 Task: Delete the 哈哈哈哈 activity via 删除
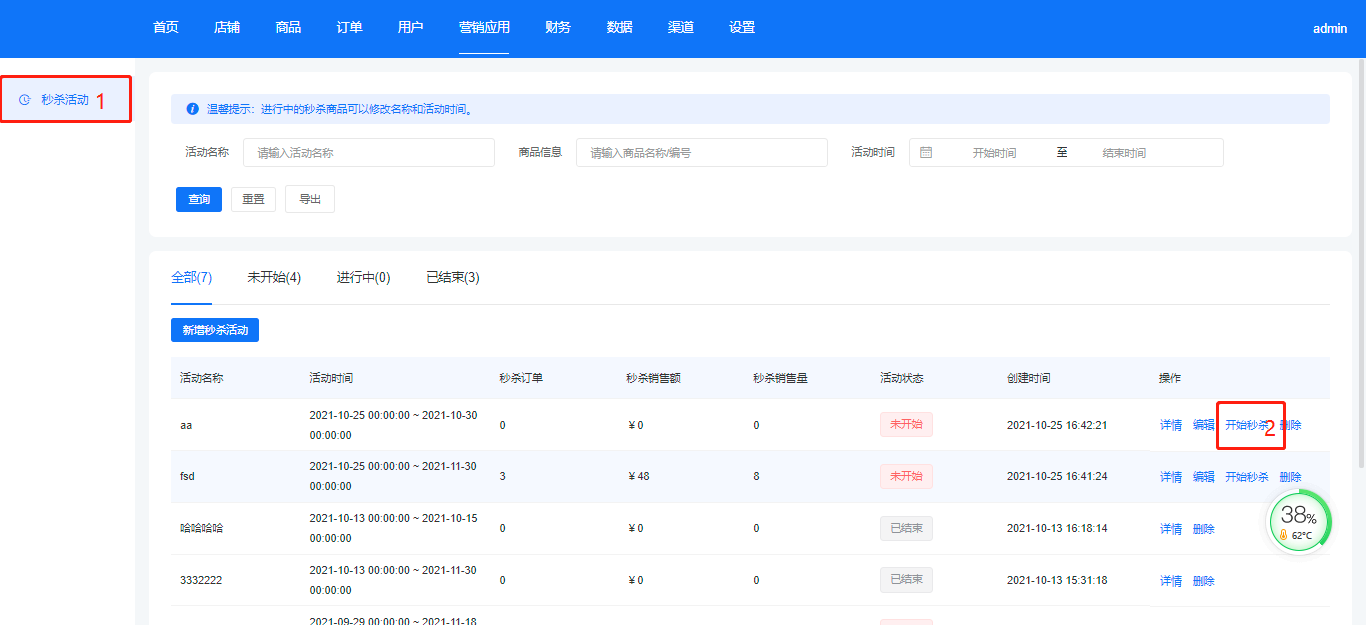[1204, 529]
